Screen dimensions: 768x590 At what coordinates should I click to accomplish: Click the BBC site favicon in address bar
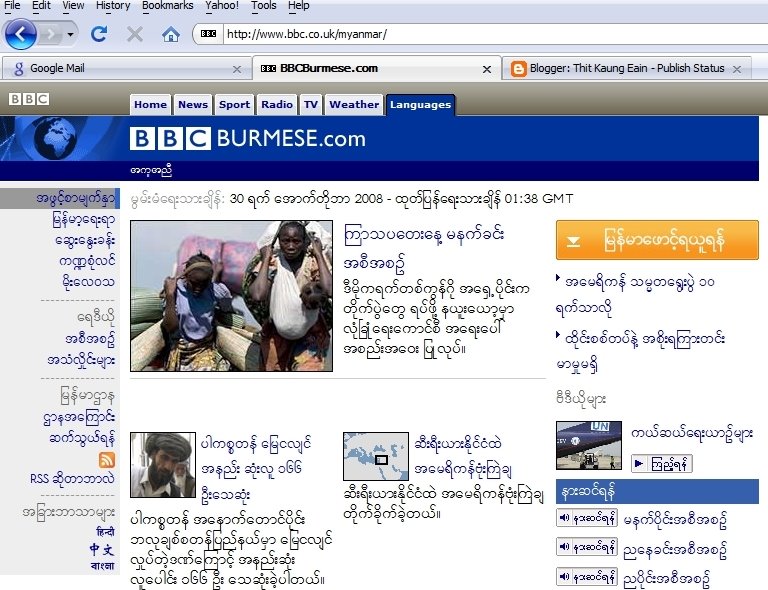tap(208, 34)
